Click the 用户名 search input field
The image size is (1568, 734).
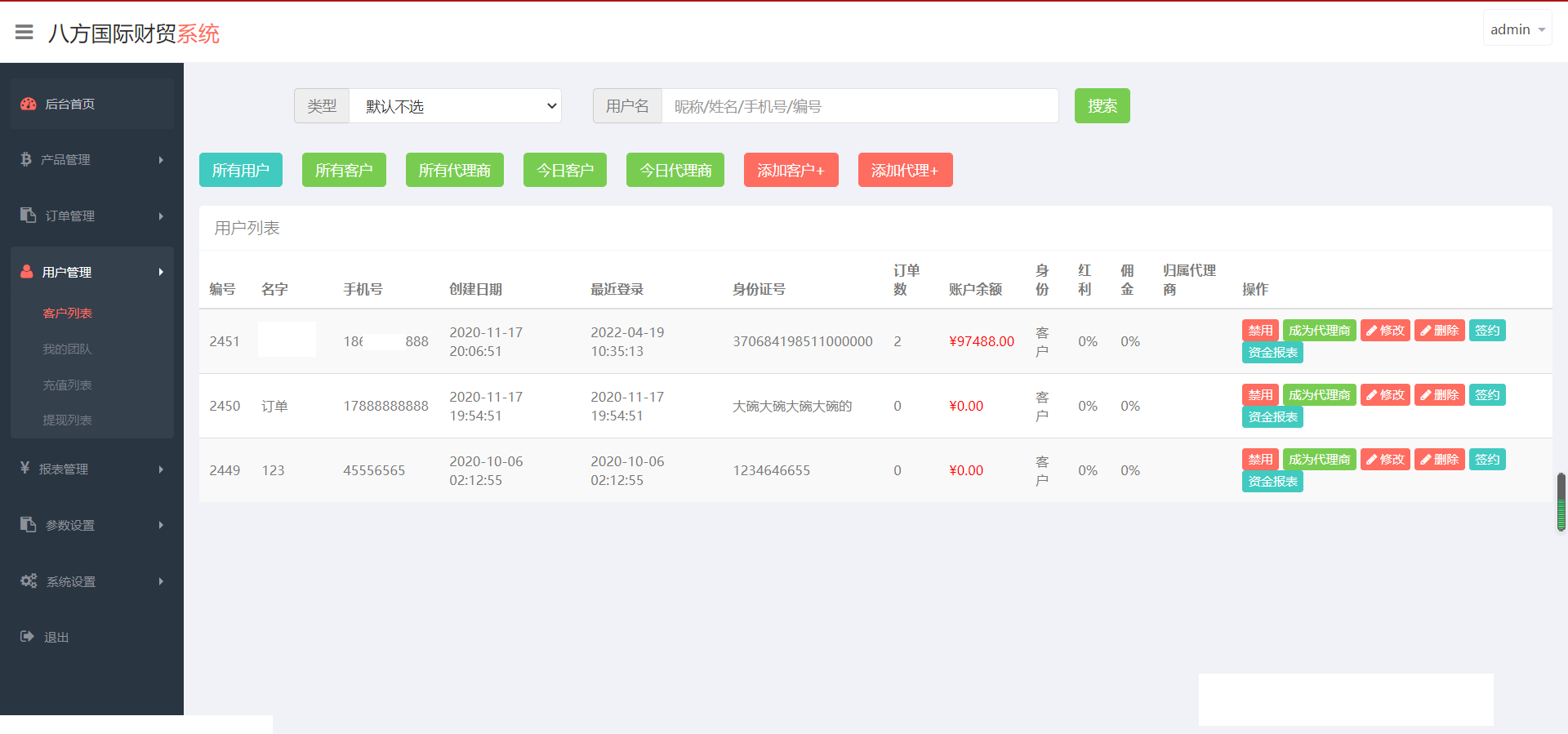[859, 106]
